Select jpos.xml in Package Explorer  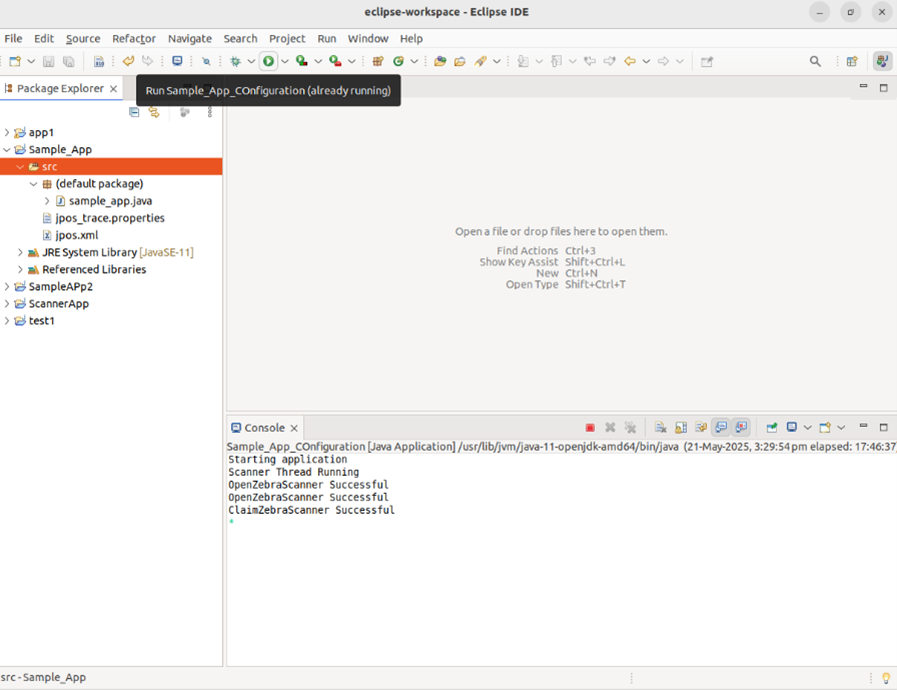pos(76,235)
